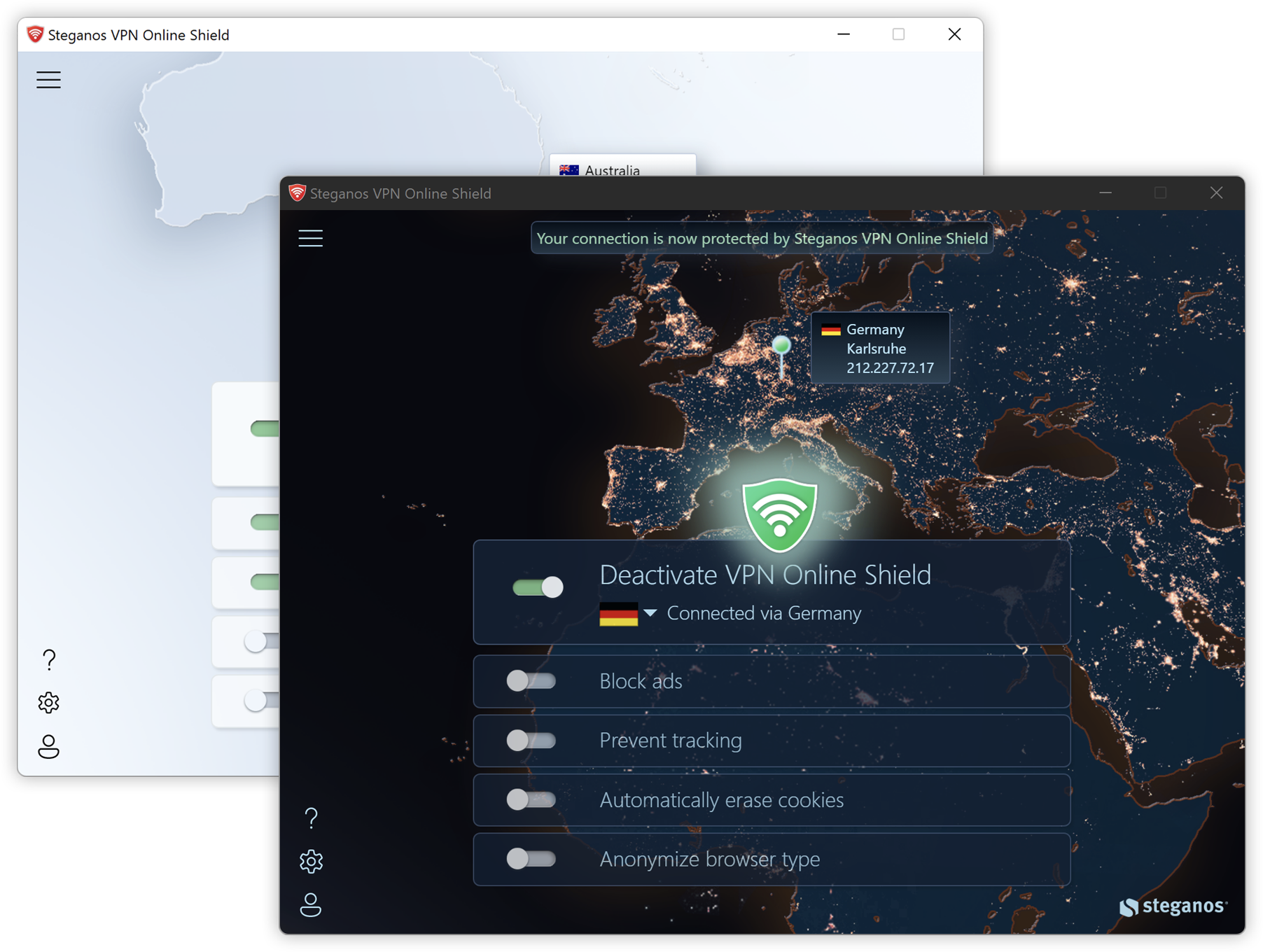Open settings gear in the light window
Screen dimensions: 1263x952
[48, 702]
